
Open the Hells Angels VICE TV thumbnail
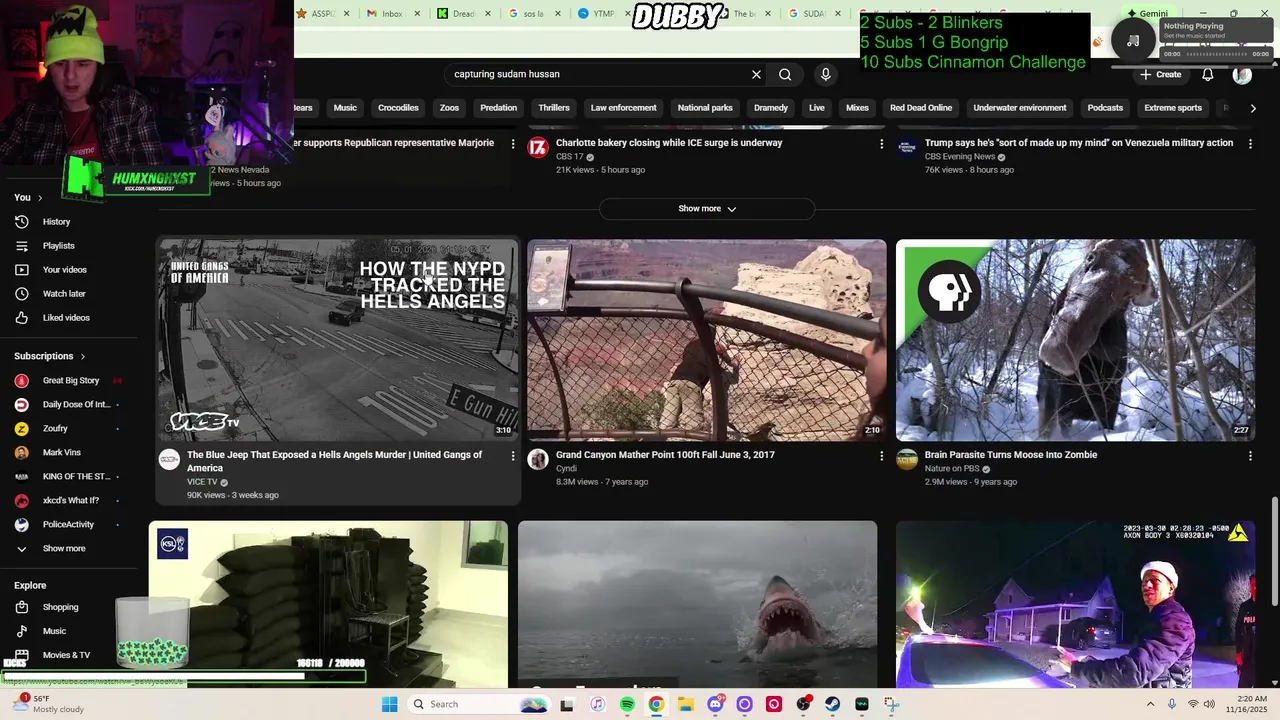(338, 340)
